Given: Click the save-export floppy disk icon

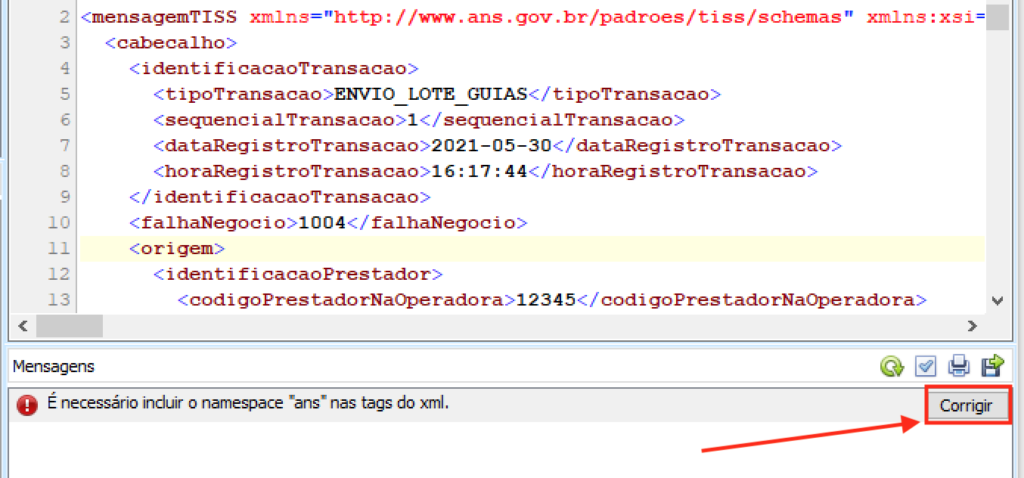Looking at the screenshot, I should (992, 367).
